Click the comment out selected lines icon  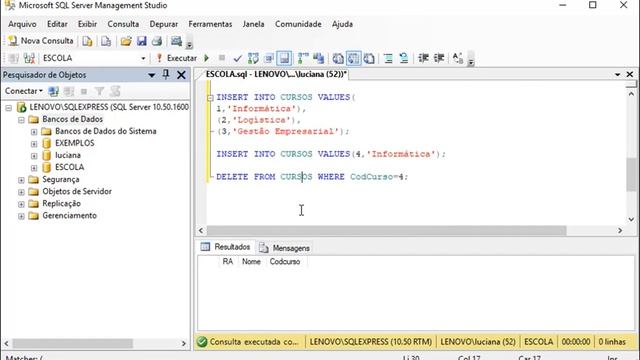(x=388, y=58)
